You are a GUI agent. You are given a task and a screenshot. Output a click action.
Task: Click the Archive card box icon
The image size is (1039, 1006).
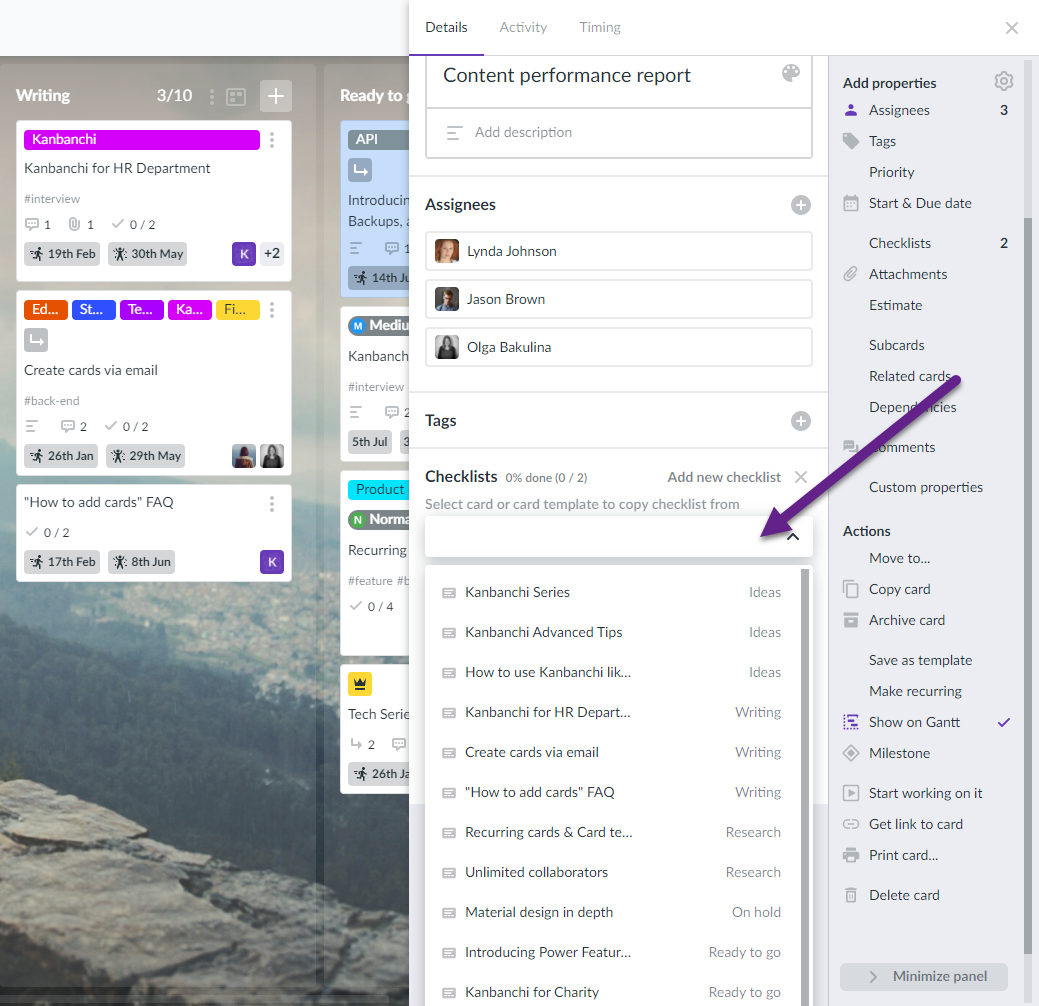851,620
